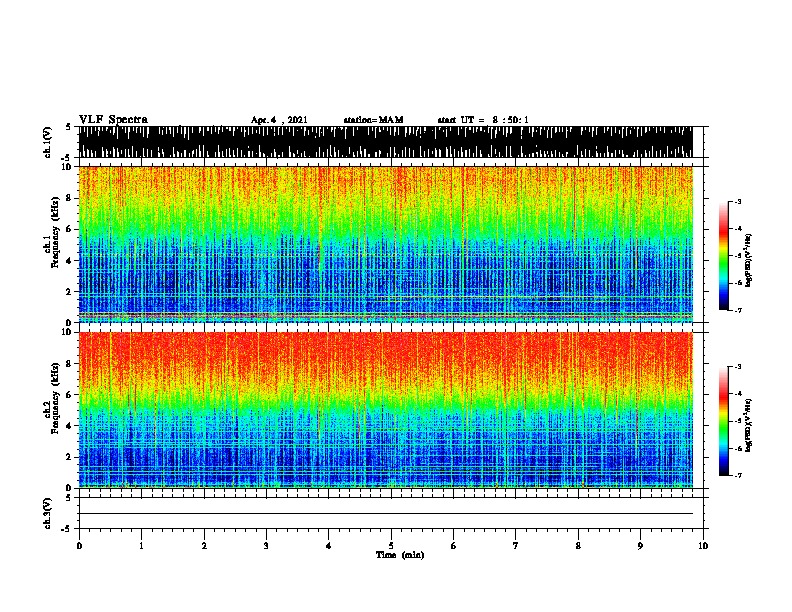Click the 'ch.1(V)' waveform axis label
This screenshot has height=612, width=792.
(48, 142)
